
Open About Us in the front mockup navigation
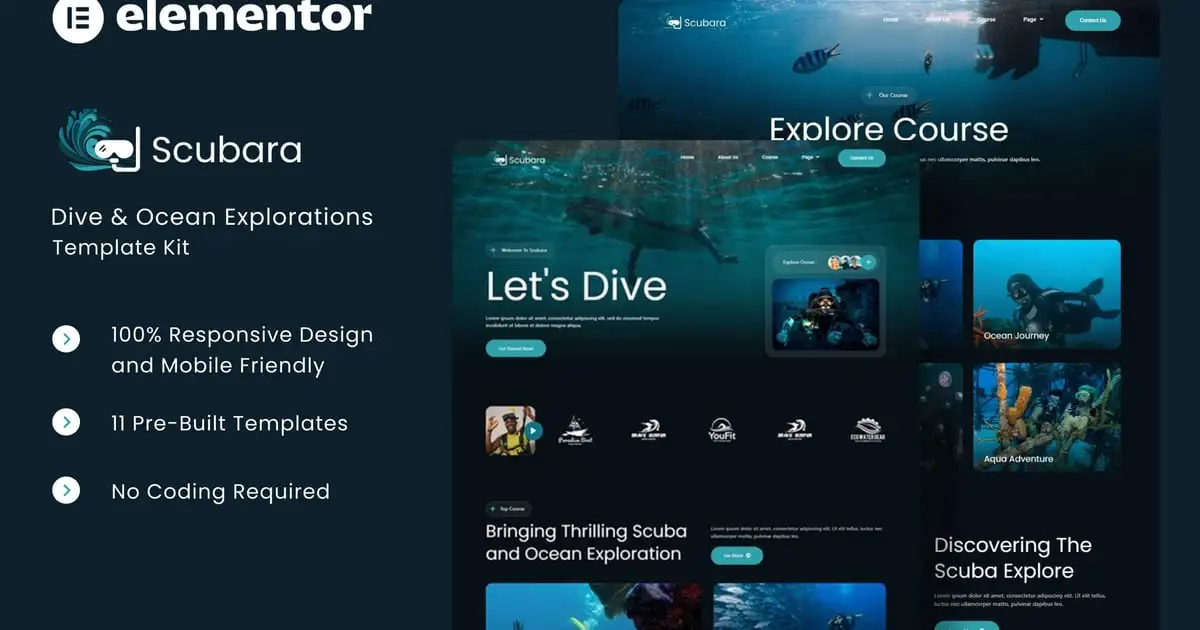pos(728,157)
